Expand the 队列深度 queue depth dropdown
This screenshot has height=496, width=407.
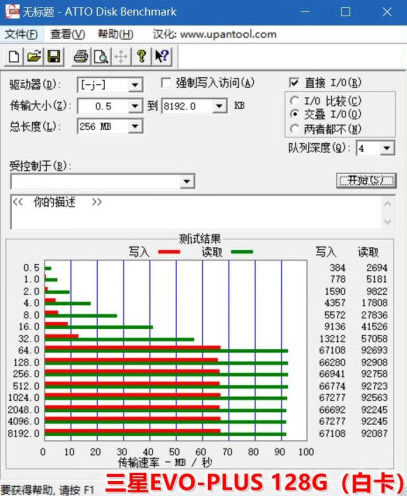click(387, 148)
